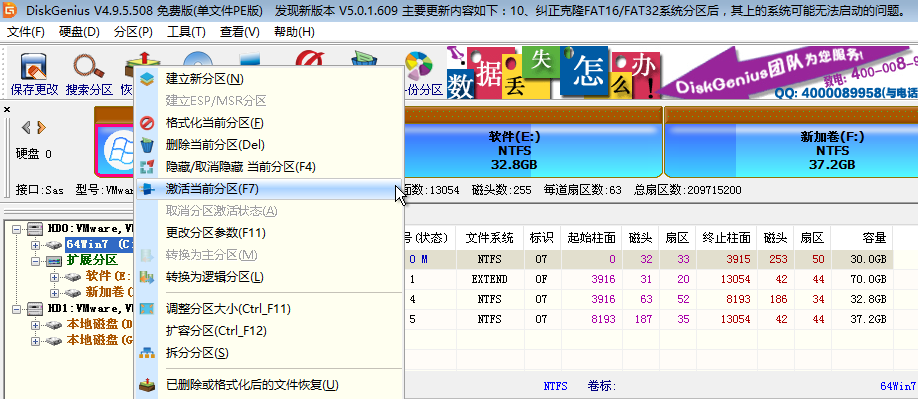This screenshot has width=918, height=399.
Task: Click the 标识 column header
Action: (542, 238)
